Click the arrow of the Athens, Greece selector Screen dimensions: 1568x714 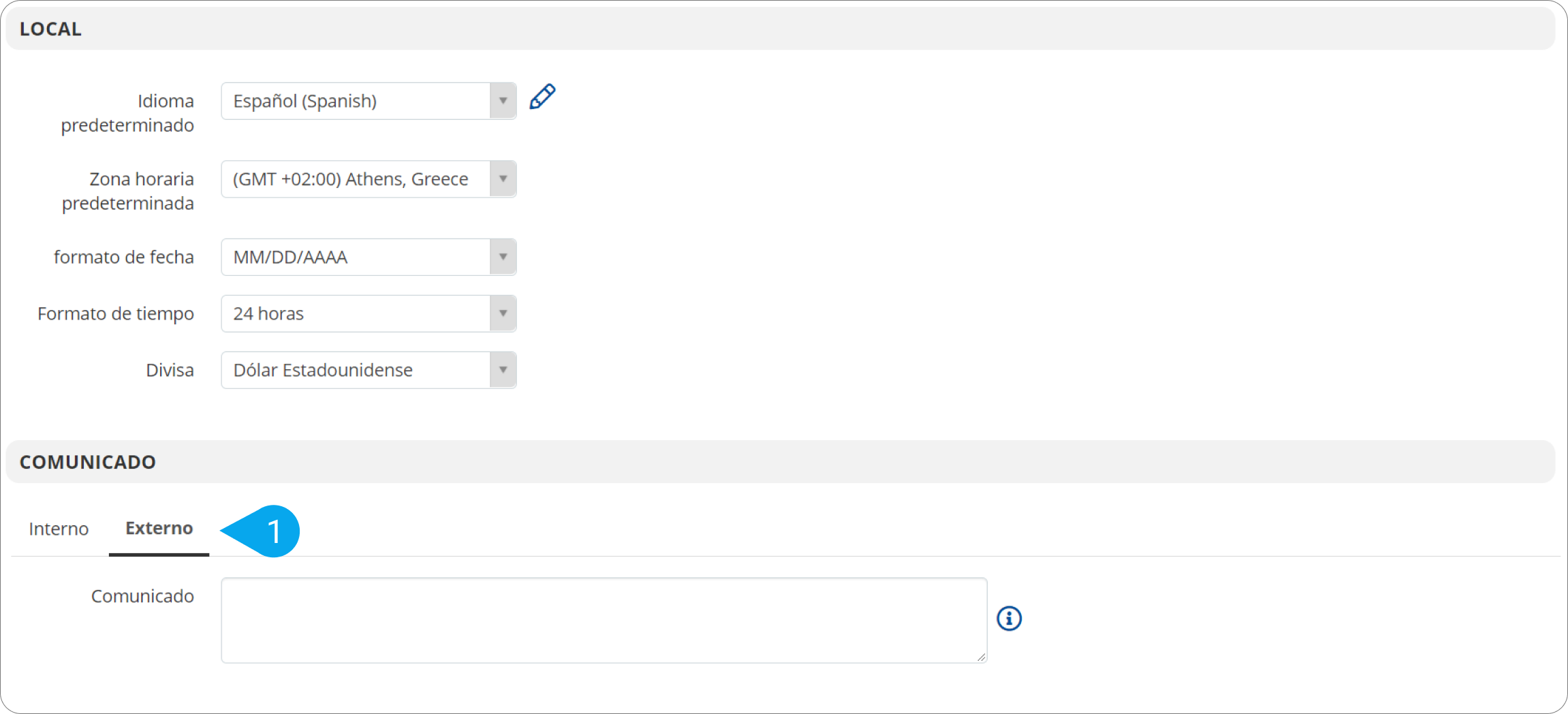503,179
